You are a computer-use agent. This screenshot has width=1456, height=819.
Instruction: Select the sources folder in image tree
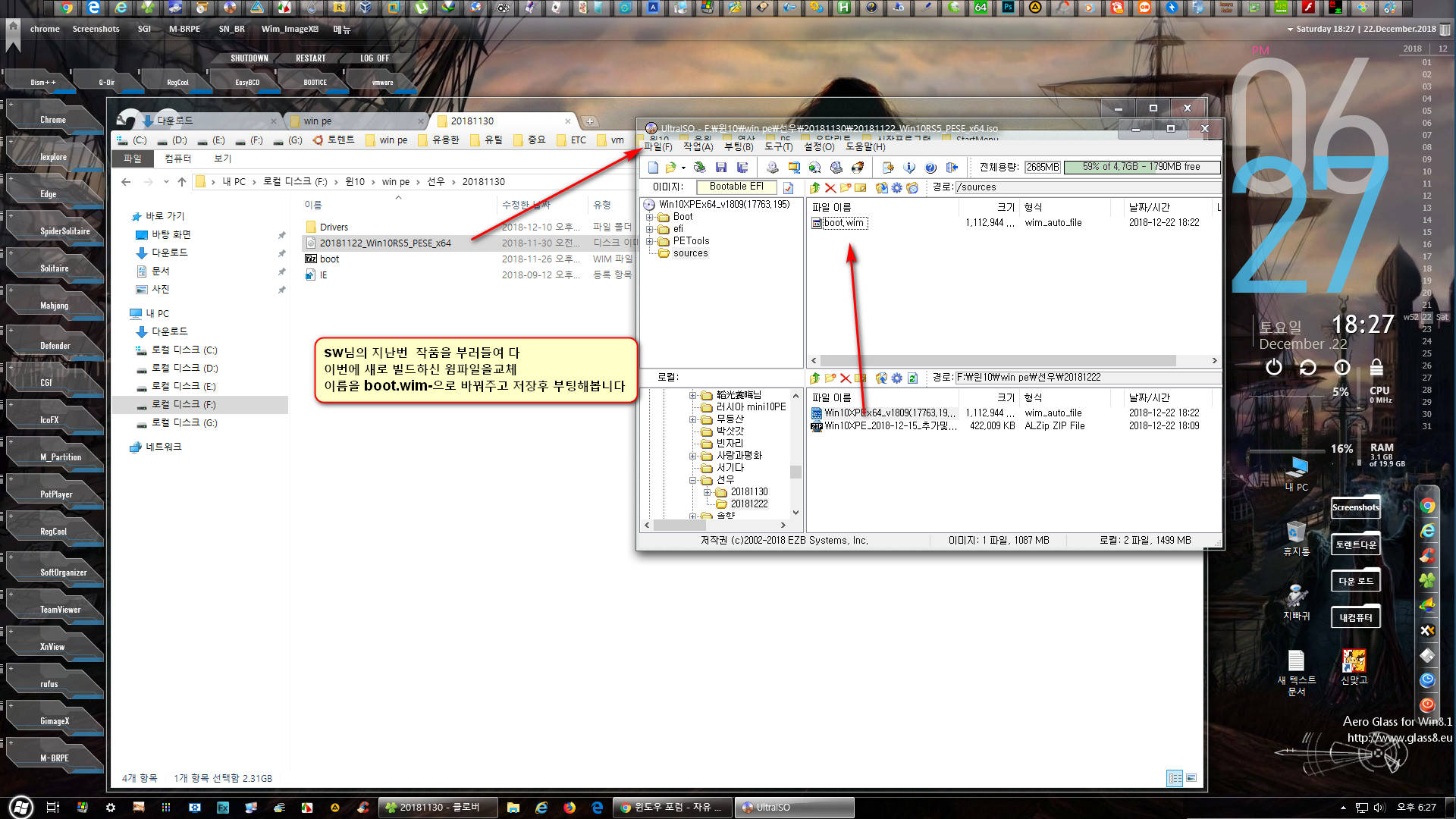pos(690,253)
